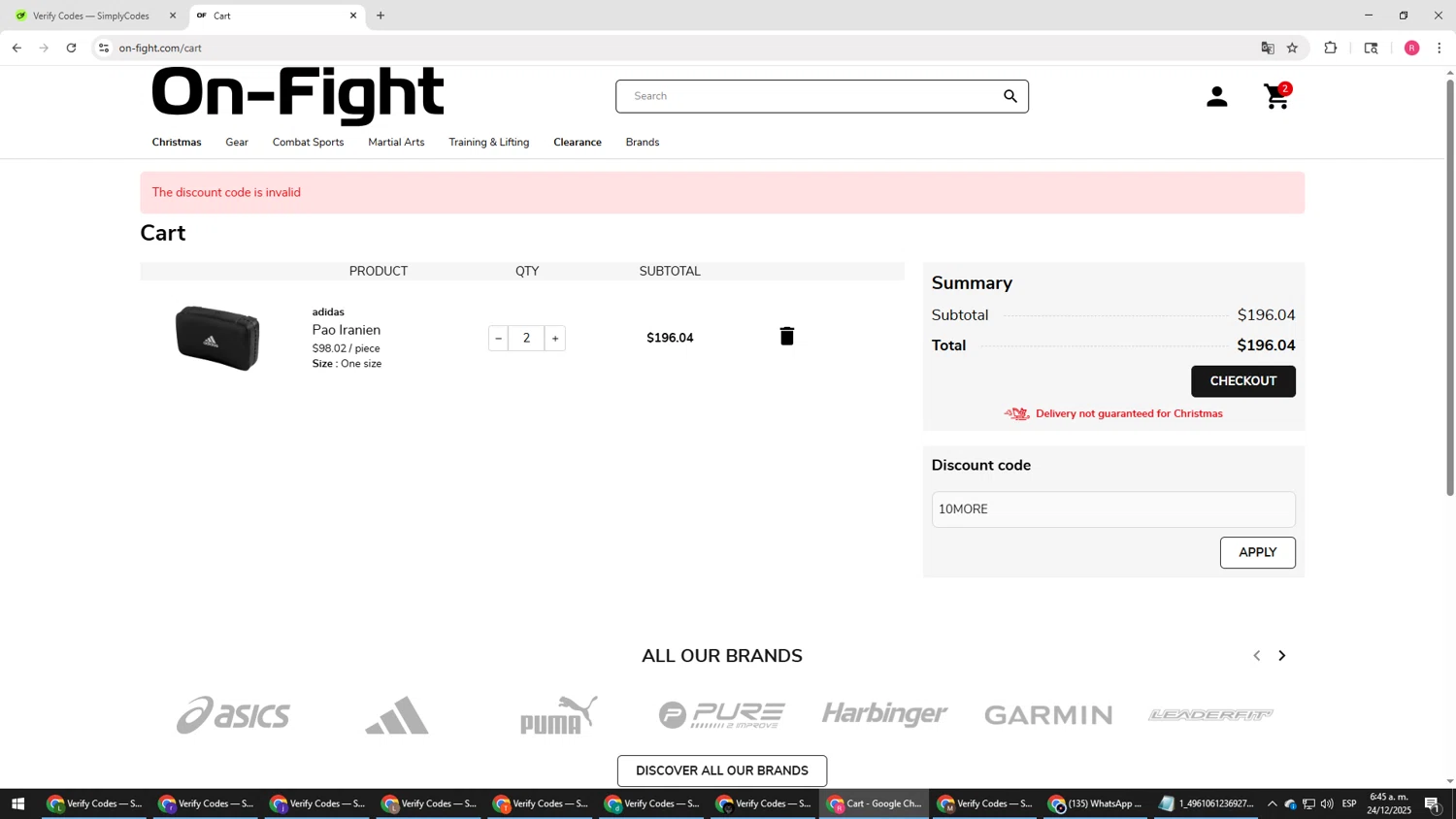Click the search magnifier icon
Image resolution: width=1456 pixels, height=819 pixels.
pyautogui.click(x=1010, y=96)
